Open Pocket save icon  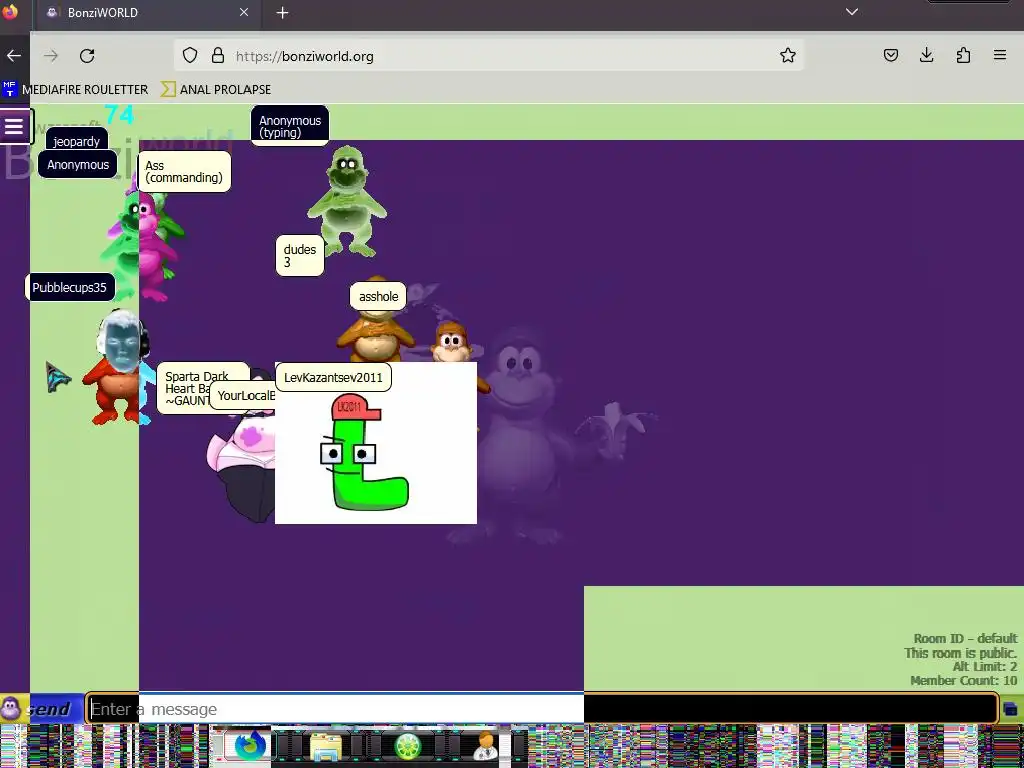tap(891, 56)
